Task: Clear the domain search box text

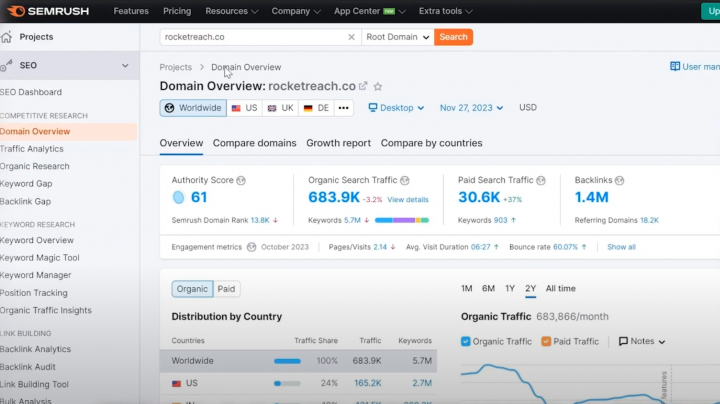Action: (x=351, y=37)
